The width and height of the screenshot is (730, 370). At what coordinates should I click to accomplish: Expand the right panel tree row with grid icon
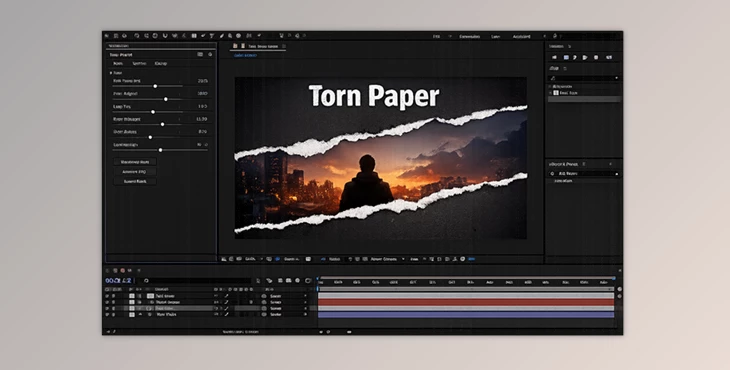point(550,93)
